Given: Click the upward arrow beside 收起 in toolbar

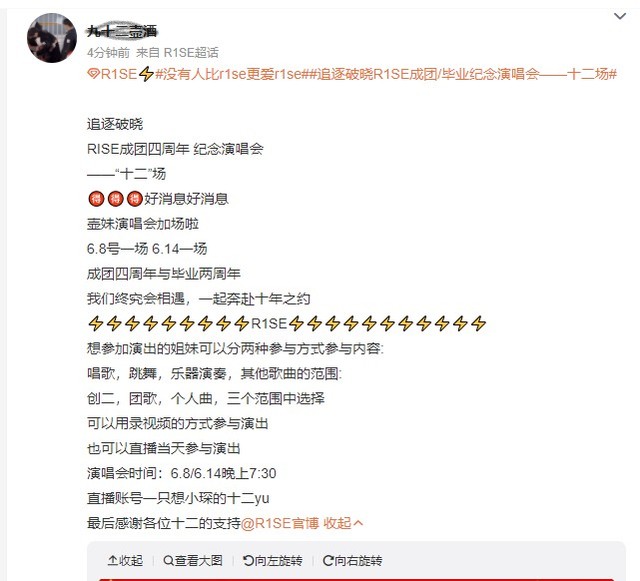Looking at the screenshot, I should tap(112, 561).
